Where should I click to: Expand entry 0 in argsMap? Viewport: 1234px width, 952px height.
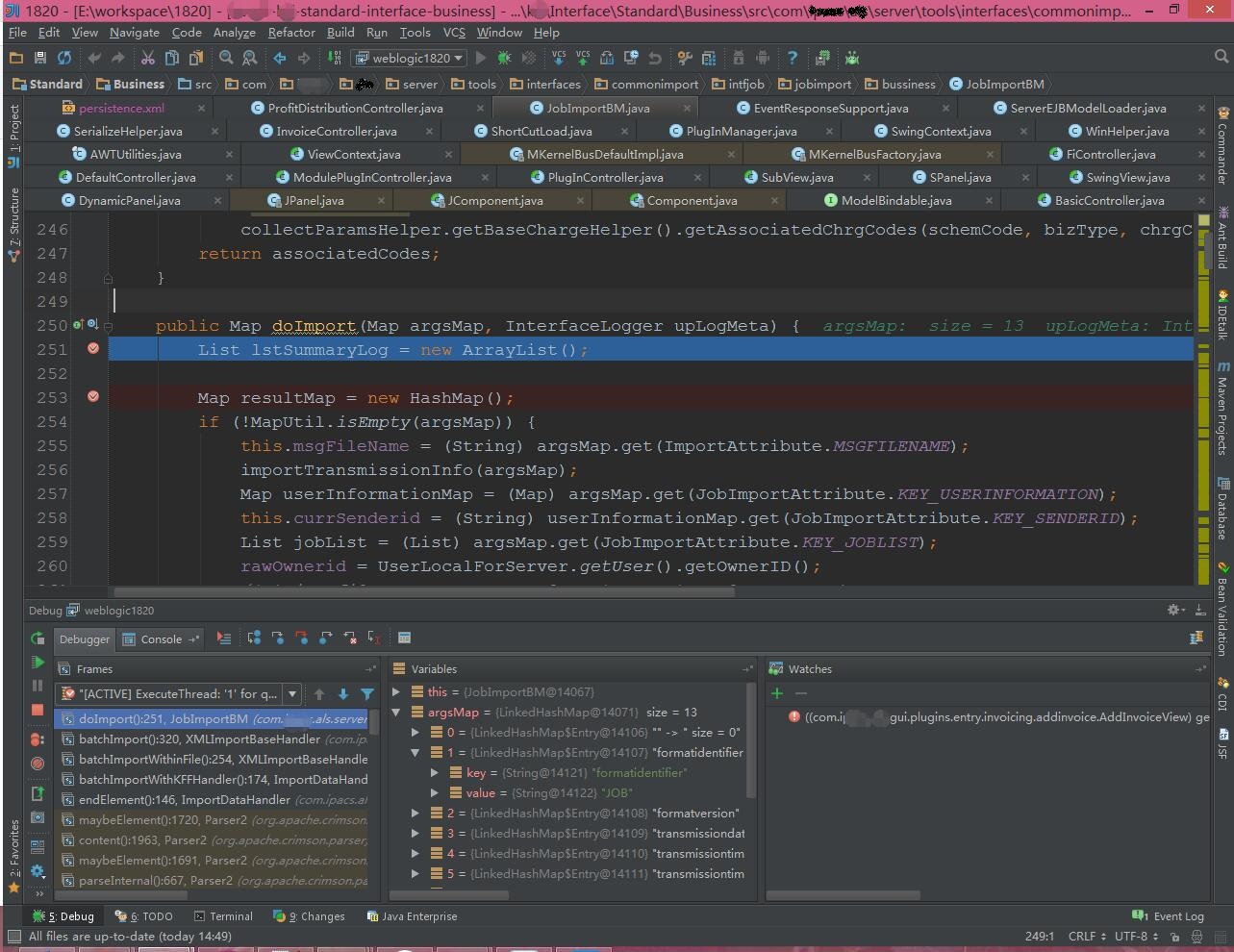coord(416,732)
